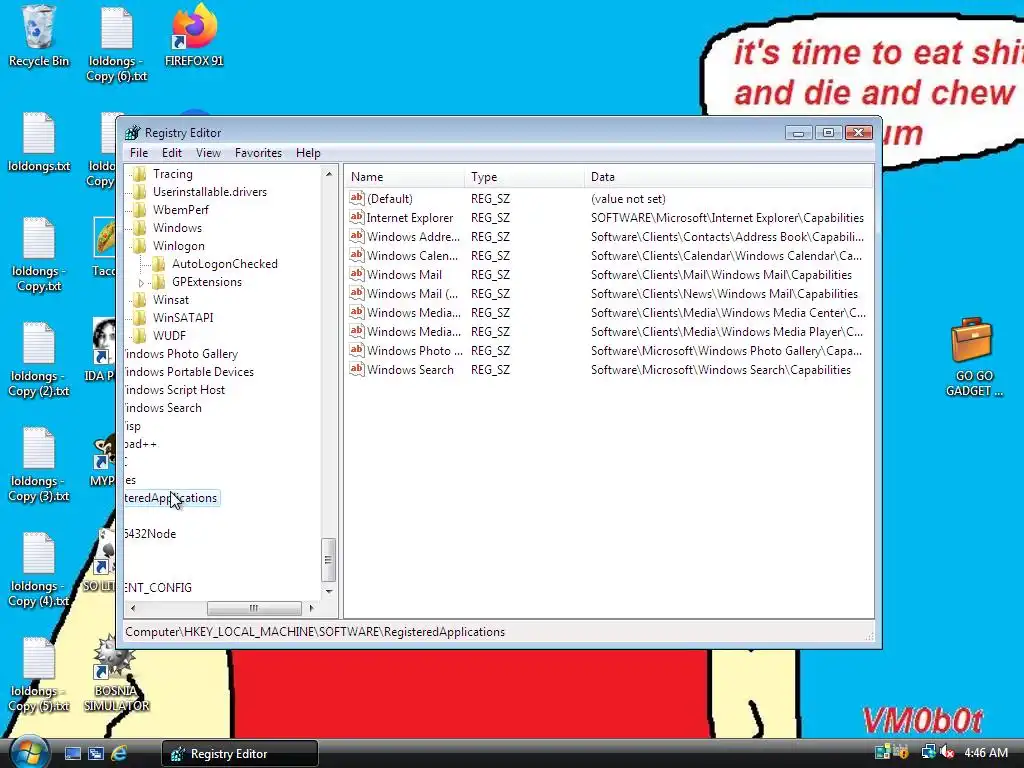
Task: Select the (Default) value icon
Action: click(357, 198)
